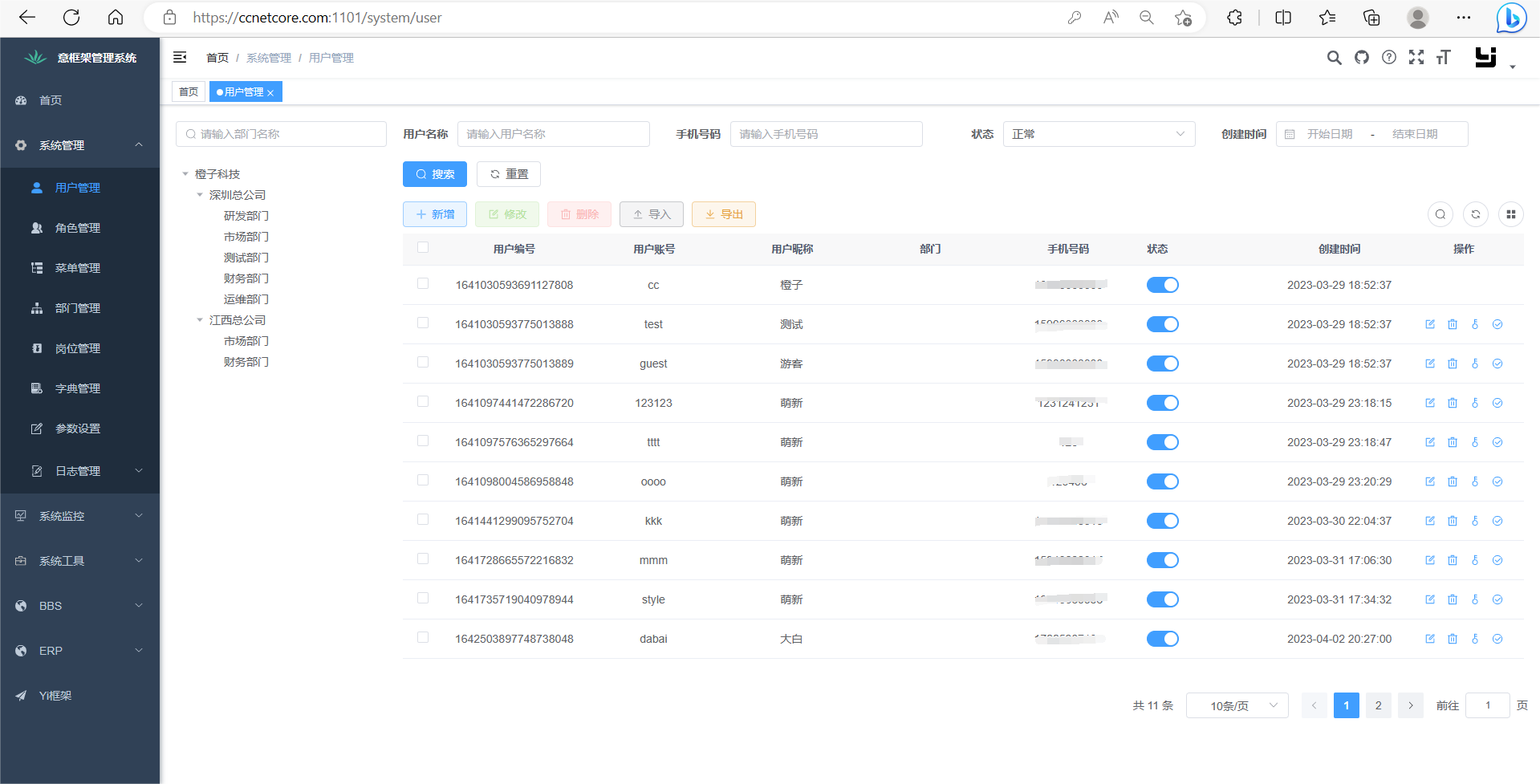Click the 用户名称 input field
The width and height of the screenshot is (1540, 784).
click(553, 134)
